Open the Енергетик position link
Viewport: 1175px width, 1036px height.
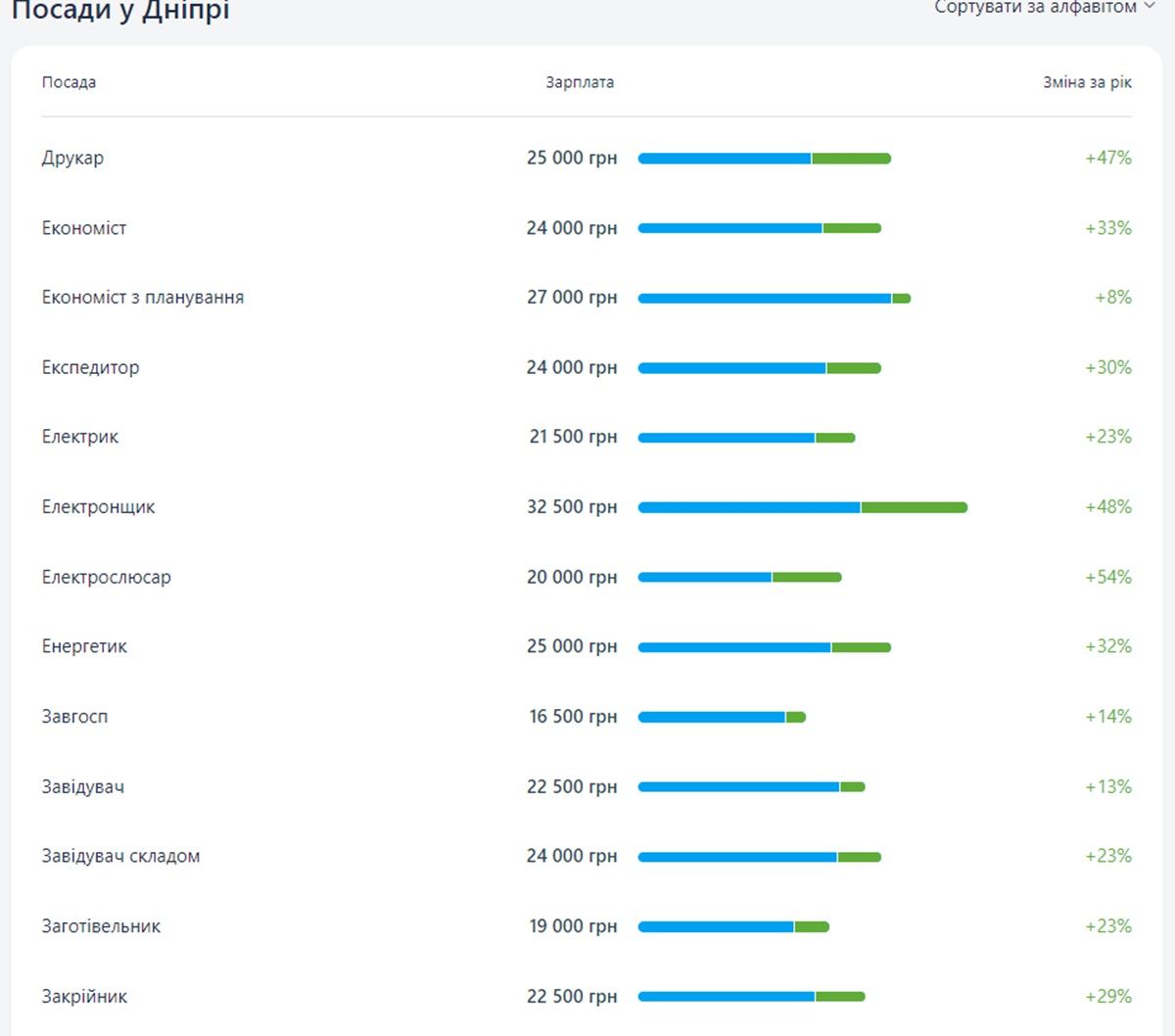[84, 646]
